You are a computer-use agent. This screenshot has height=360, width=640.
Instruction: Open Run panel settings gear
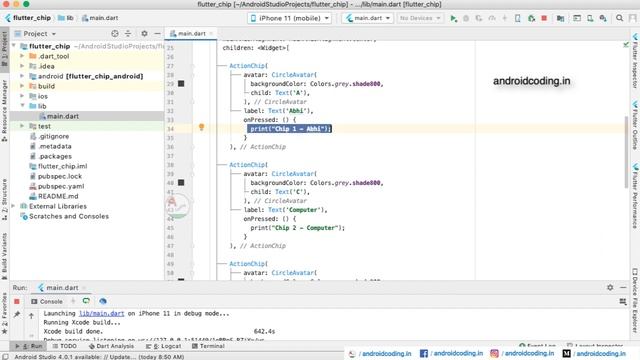pyautogui.click(x=610, y=287)
